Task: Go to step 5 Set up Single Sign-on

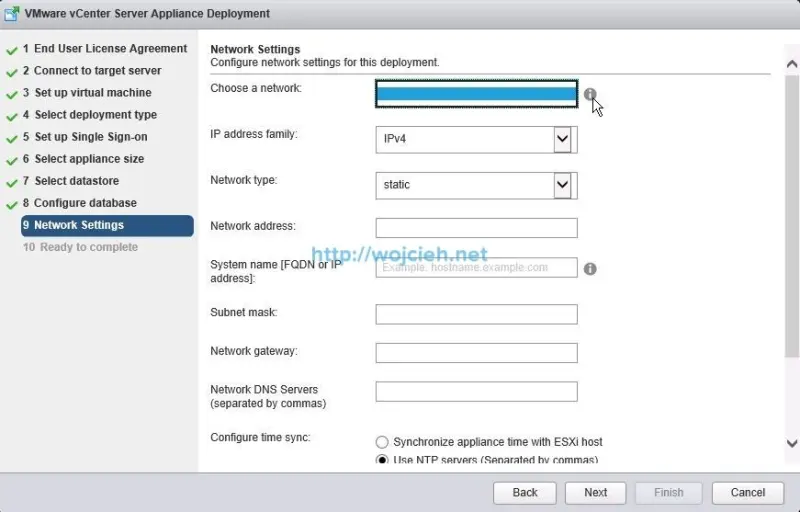Action: [85, 137]
